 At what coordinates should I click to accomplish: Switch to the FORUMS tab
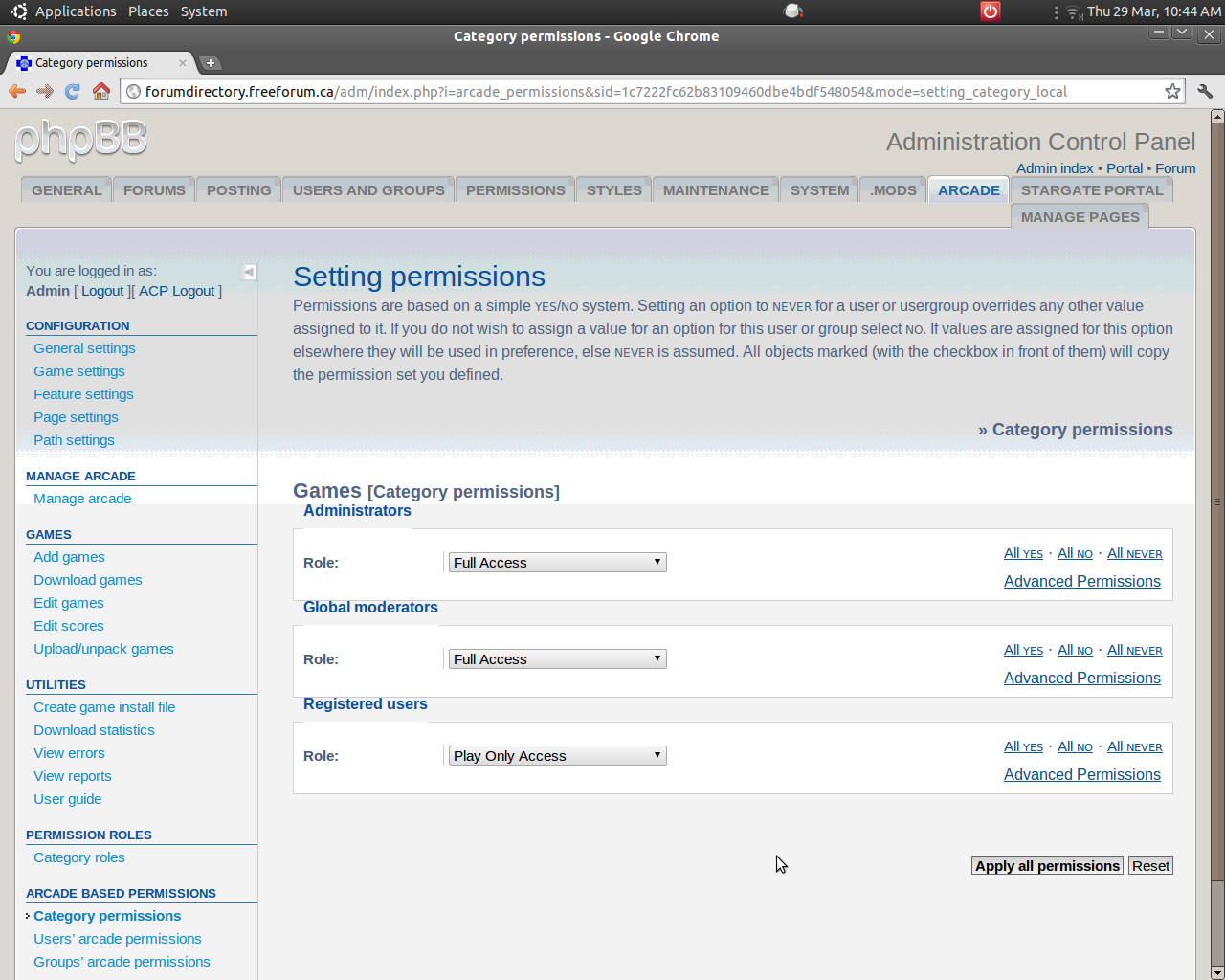pyautogui.click(x=154, y=189)
